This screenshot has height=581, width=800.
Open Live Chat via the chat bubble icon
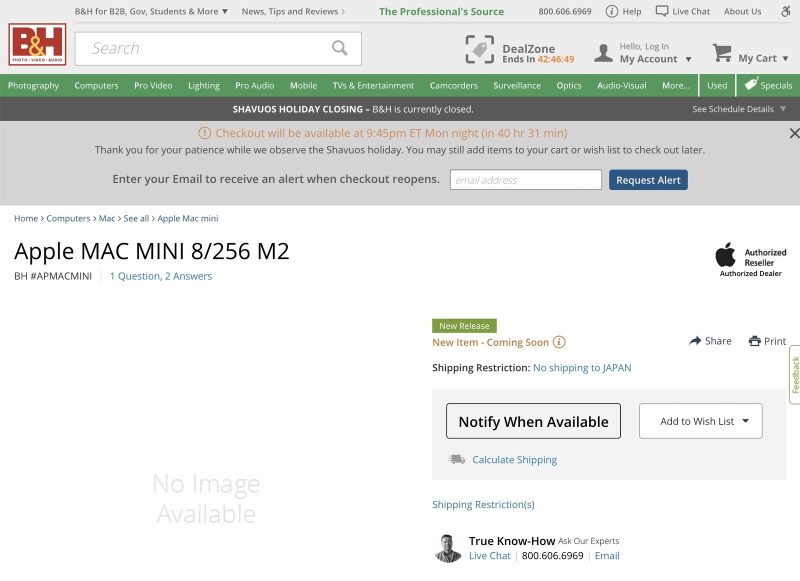click(662, 11)
